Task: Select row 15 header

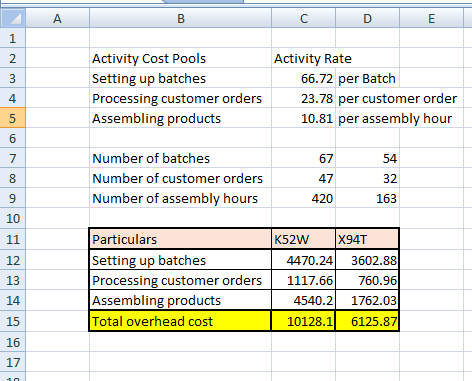Action: point(13,321)
